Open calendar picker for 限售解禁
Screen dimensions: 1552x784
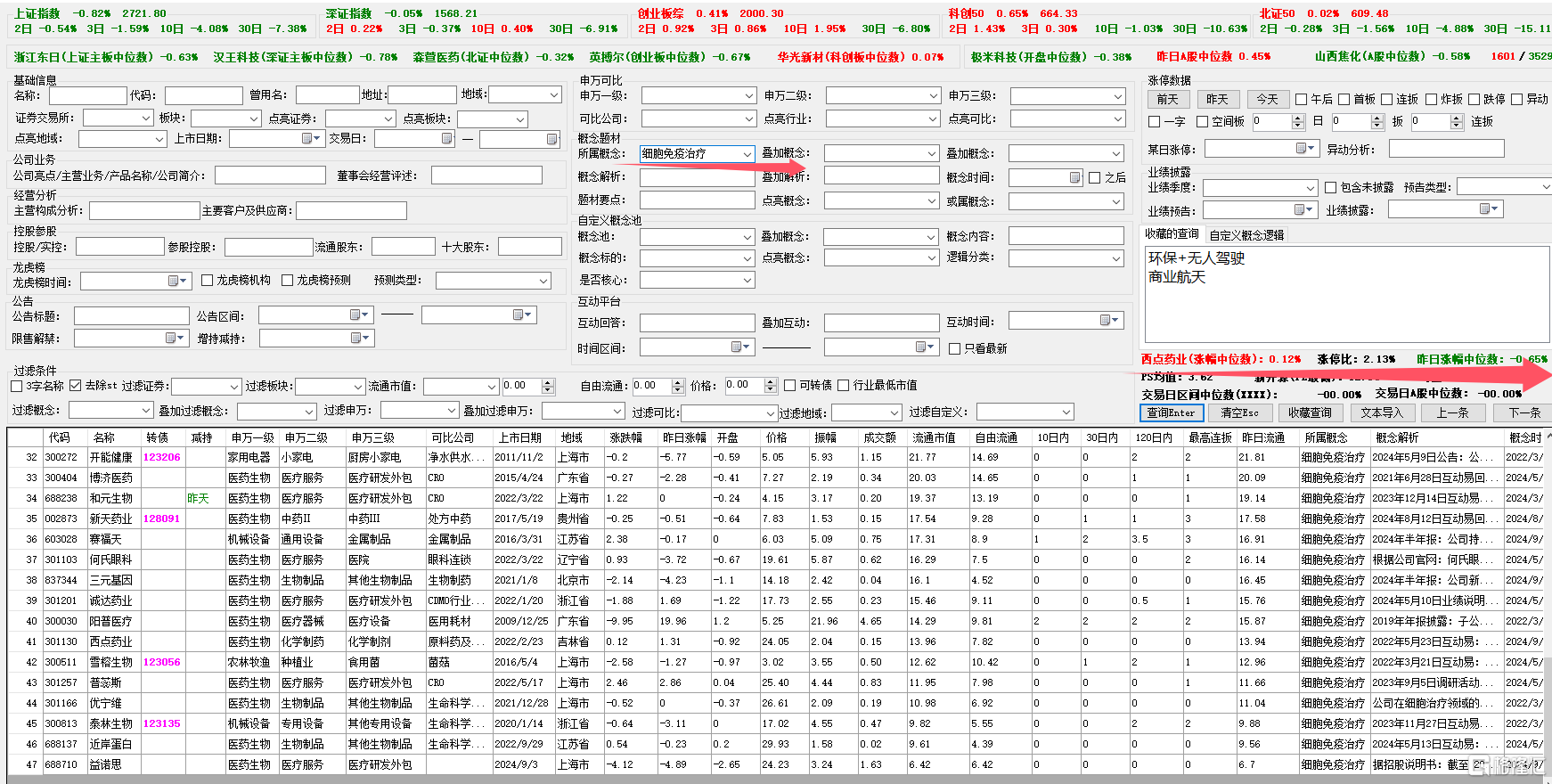[x=175, y=338]
